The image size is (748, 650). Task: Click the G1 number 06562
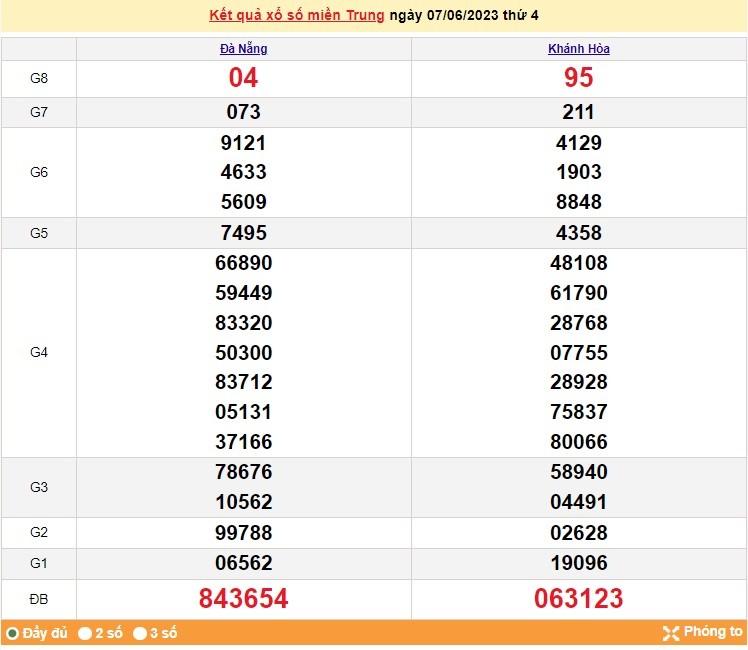click(x=243, y=563)
